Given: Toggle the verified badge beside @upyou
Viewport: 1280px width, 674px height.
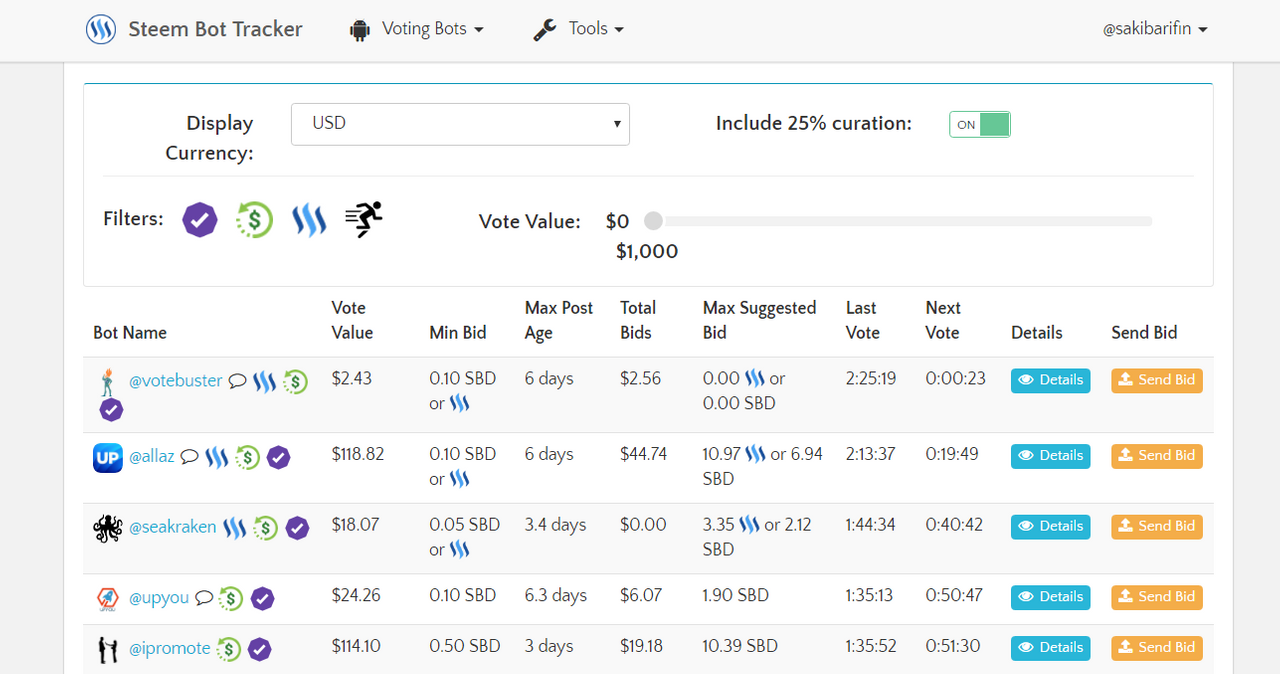Looking at the screenshot, I should [262, 598].
